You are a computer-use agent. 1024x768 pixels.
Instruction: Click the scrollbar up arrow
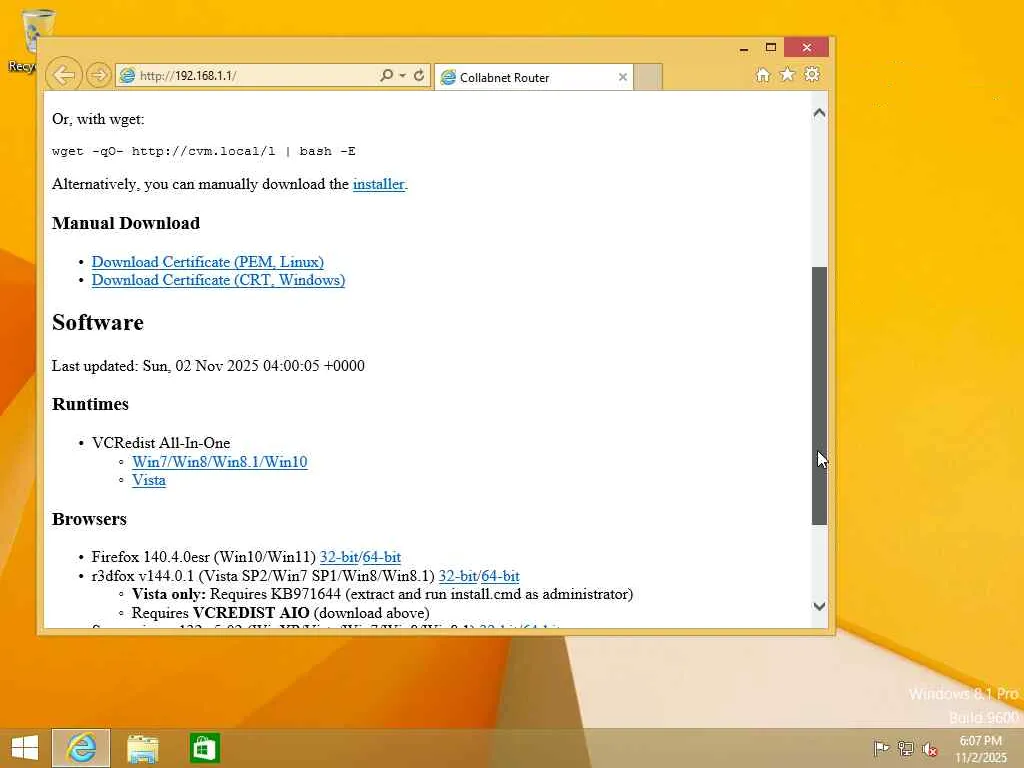[x=820, y=113]
